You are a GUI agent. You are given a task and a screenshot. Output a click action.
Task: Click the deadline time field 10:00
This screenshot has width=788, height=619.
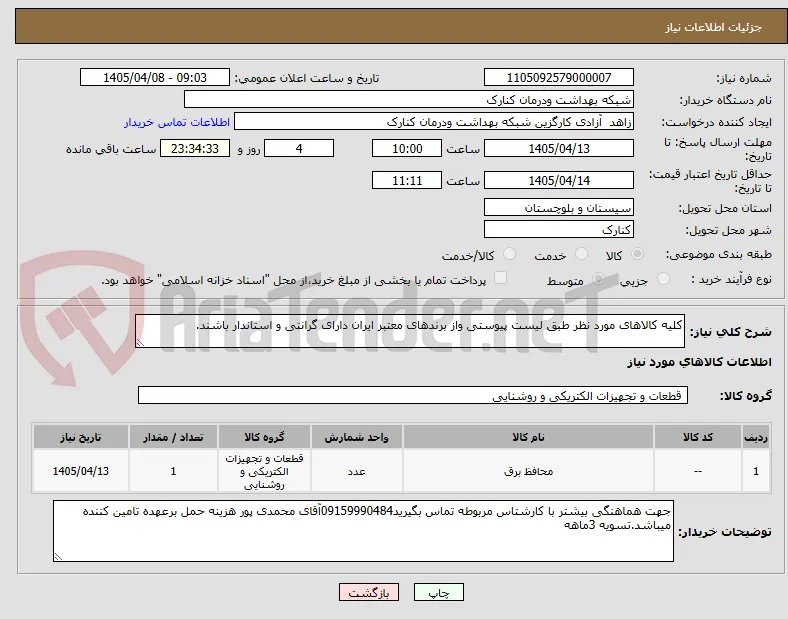click(x=407, y=149)
